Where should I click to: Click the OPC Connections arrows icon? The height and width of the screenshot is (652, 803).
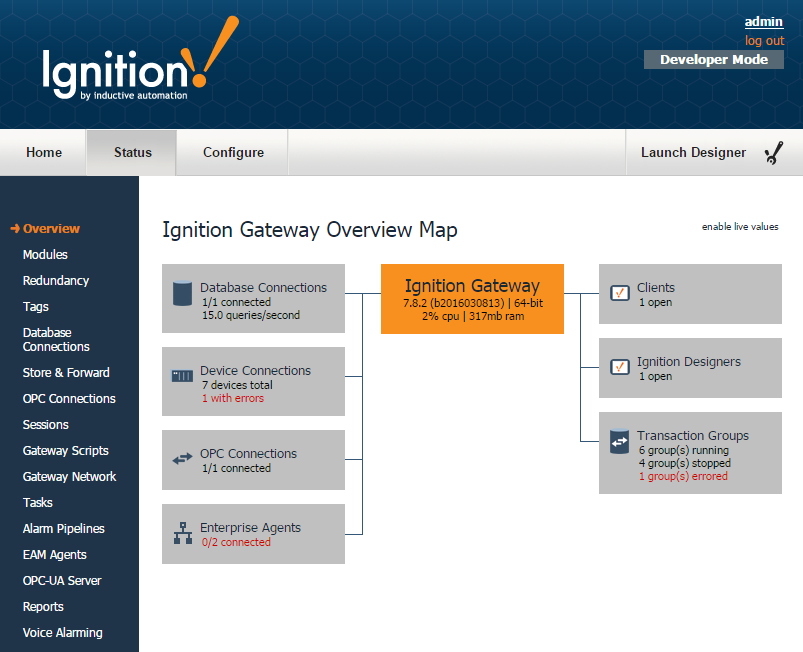point(182,459)
